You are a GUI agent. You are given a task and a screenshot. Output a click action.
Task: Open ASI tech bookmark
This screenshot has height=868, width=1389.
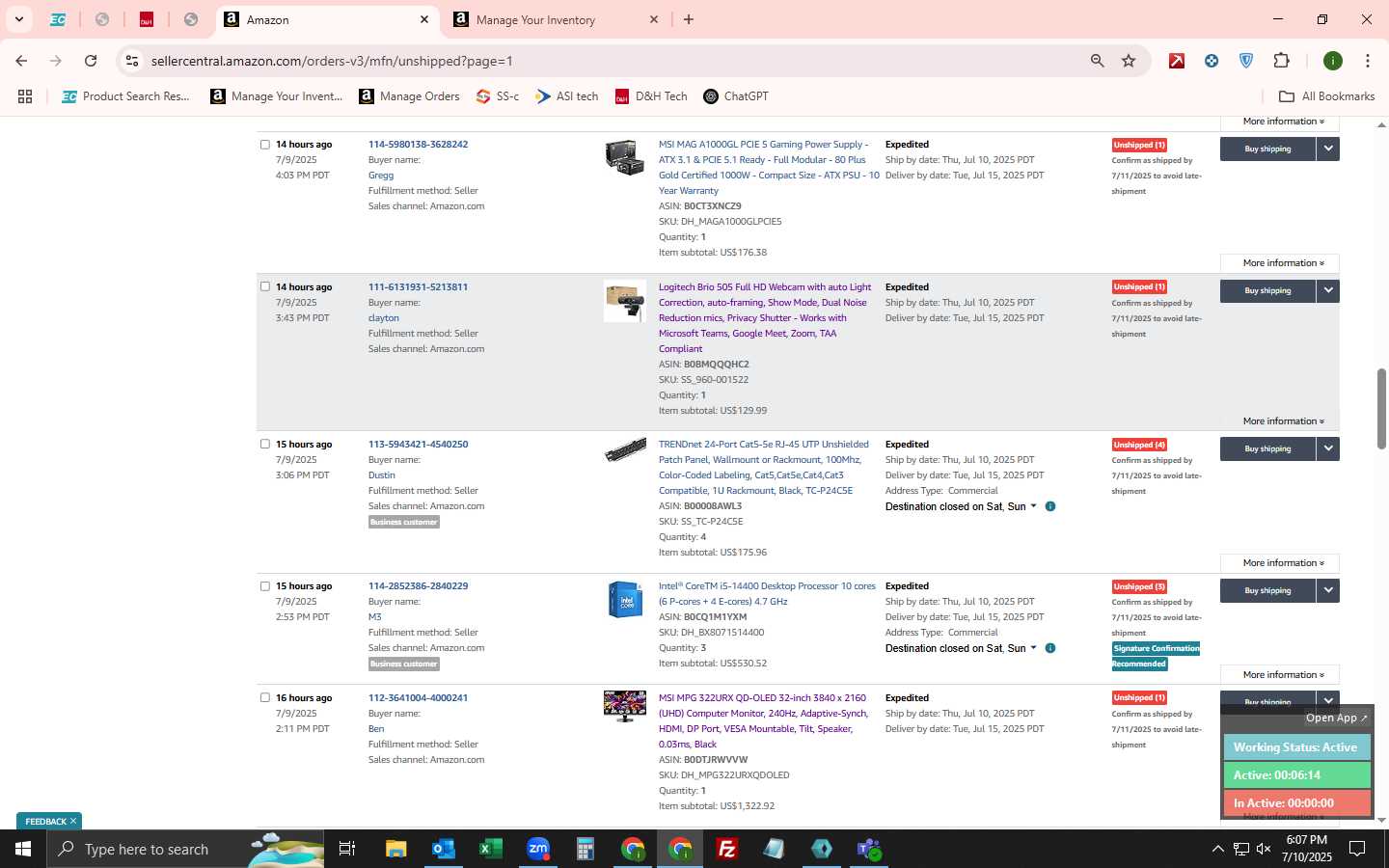(x=567, y=96)
